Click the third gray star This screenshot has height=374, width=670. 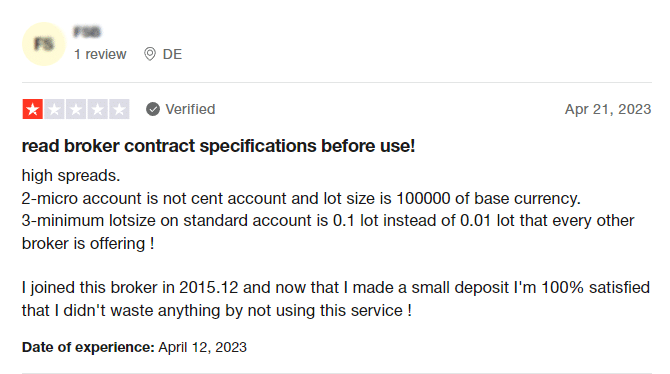click(x=76, y=109)
